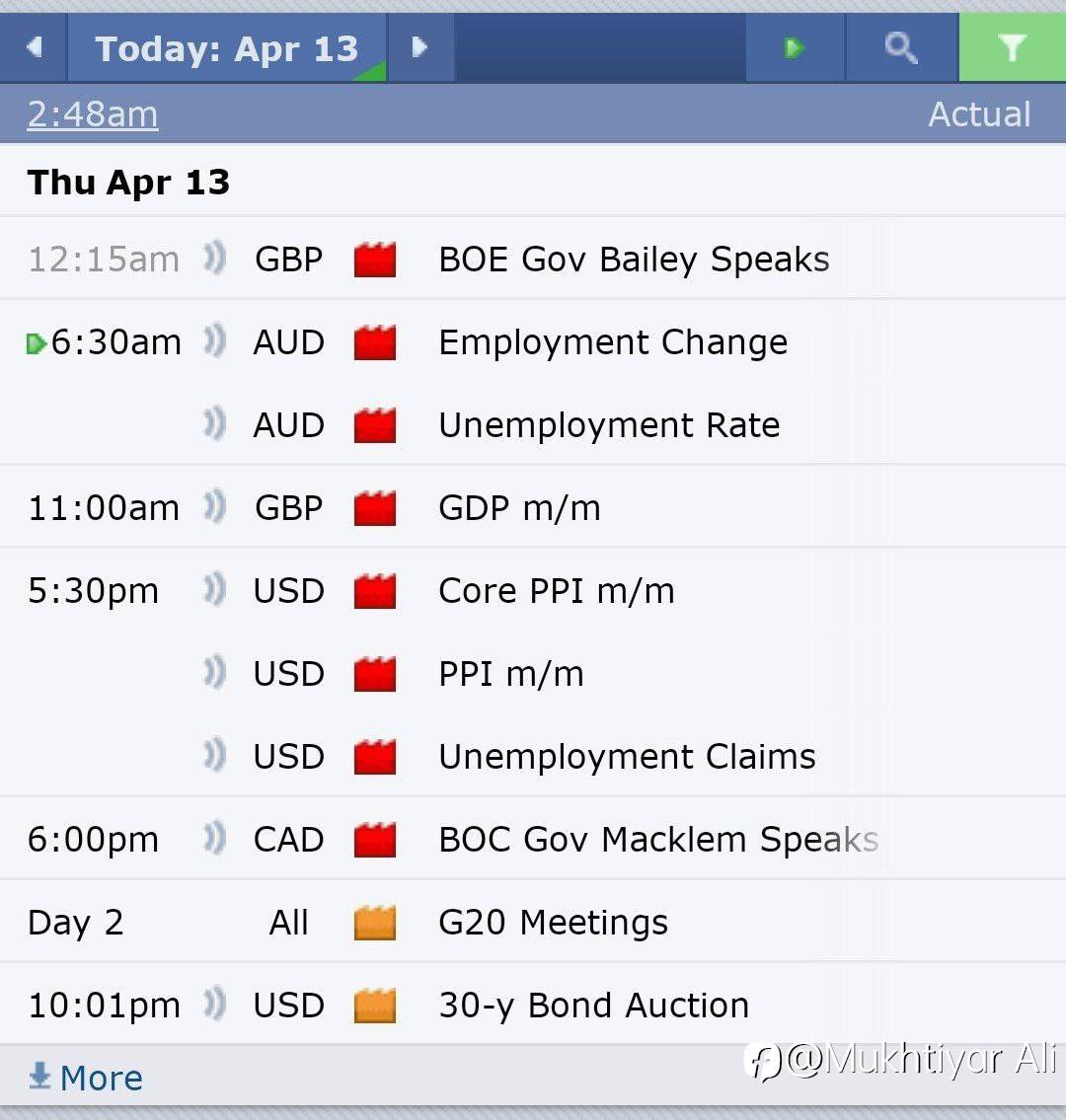Image resolution: width=1066 pixels, height=1120 pixels.
Task: Open the Today: Apr 13 date picker
Action: click(227, 47)
